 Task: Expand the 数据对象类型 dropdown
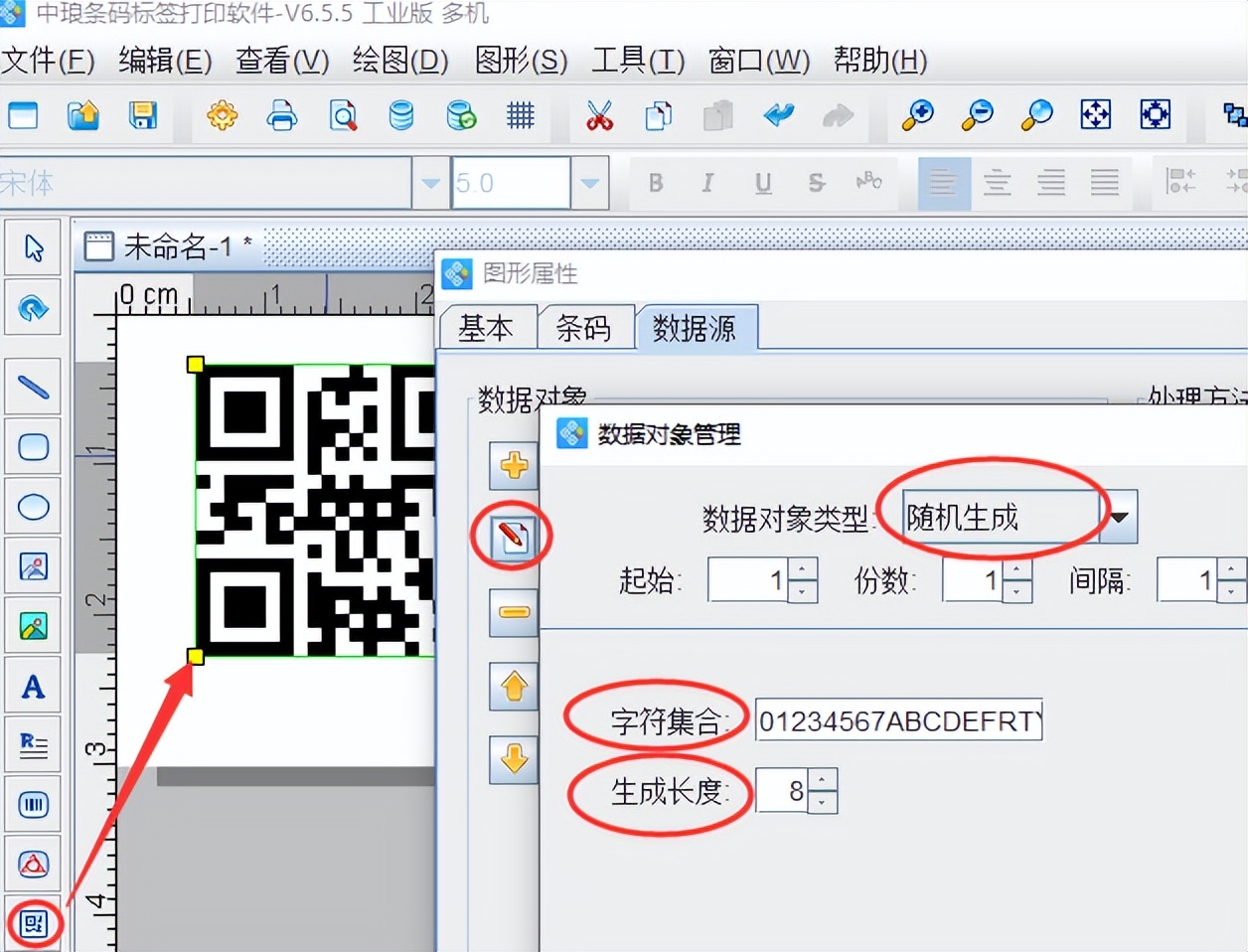point(1120,517)
